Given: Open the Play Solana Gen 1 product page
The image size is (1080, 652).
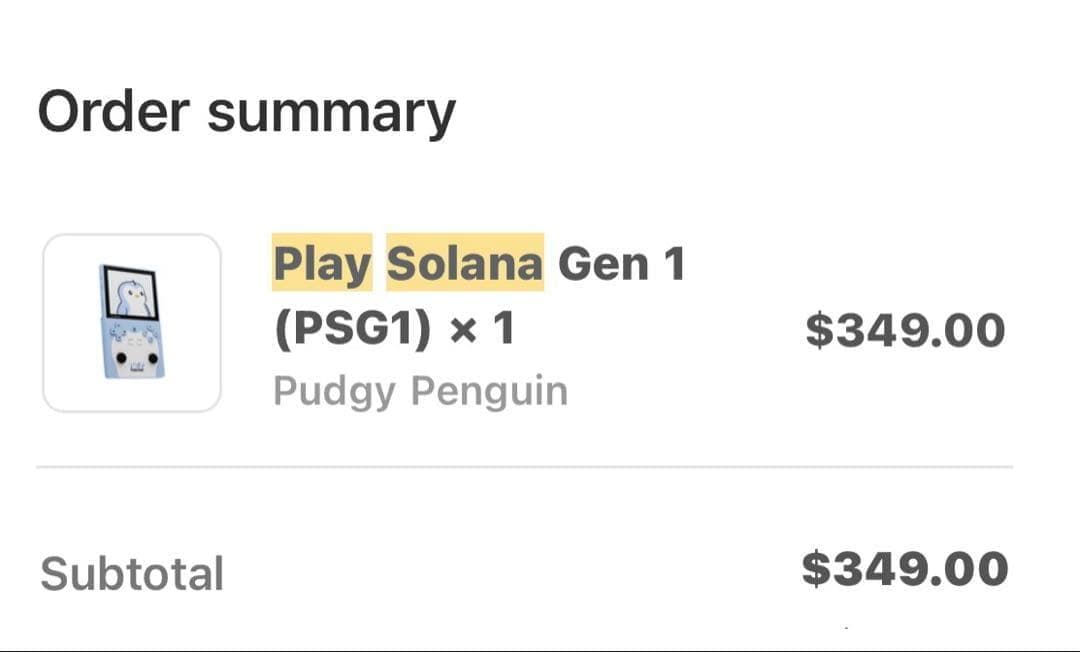Looking at the screenshot, I should coord(480,295).
